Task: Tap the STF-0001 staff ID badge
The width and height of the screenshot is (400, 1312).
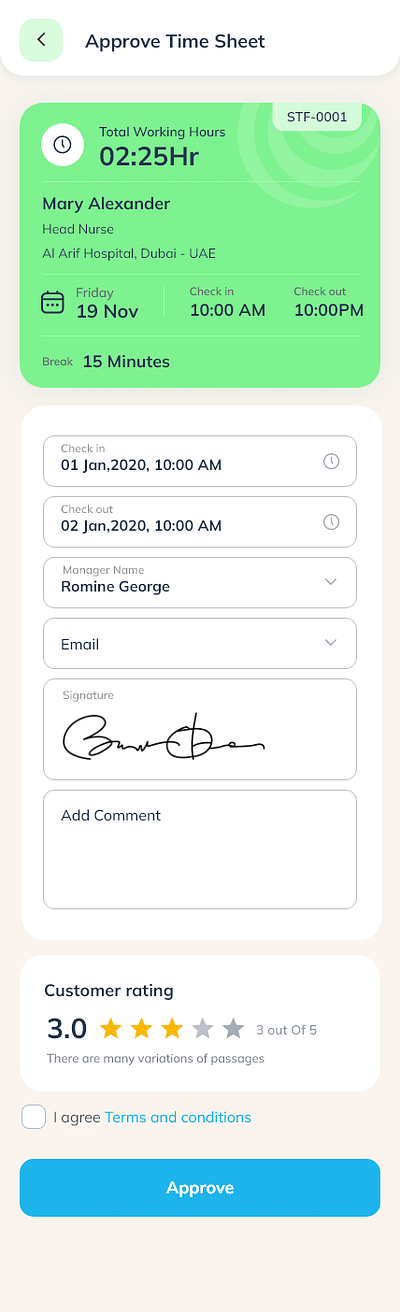Action: tap(317, 117)
